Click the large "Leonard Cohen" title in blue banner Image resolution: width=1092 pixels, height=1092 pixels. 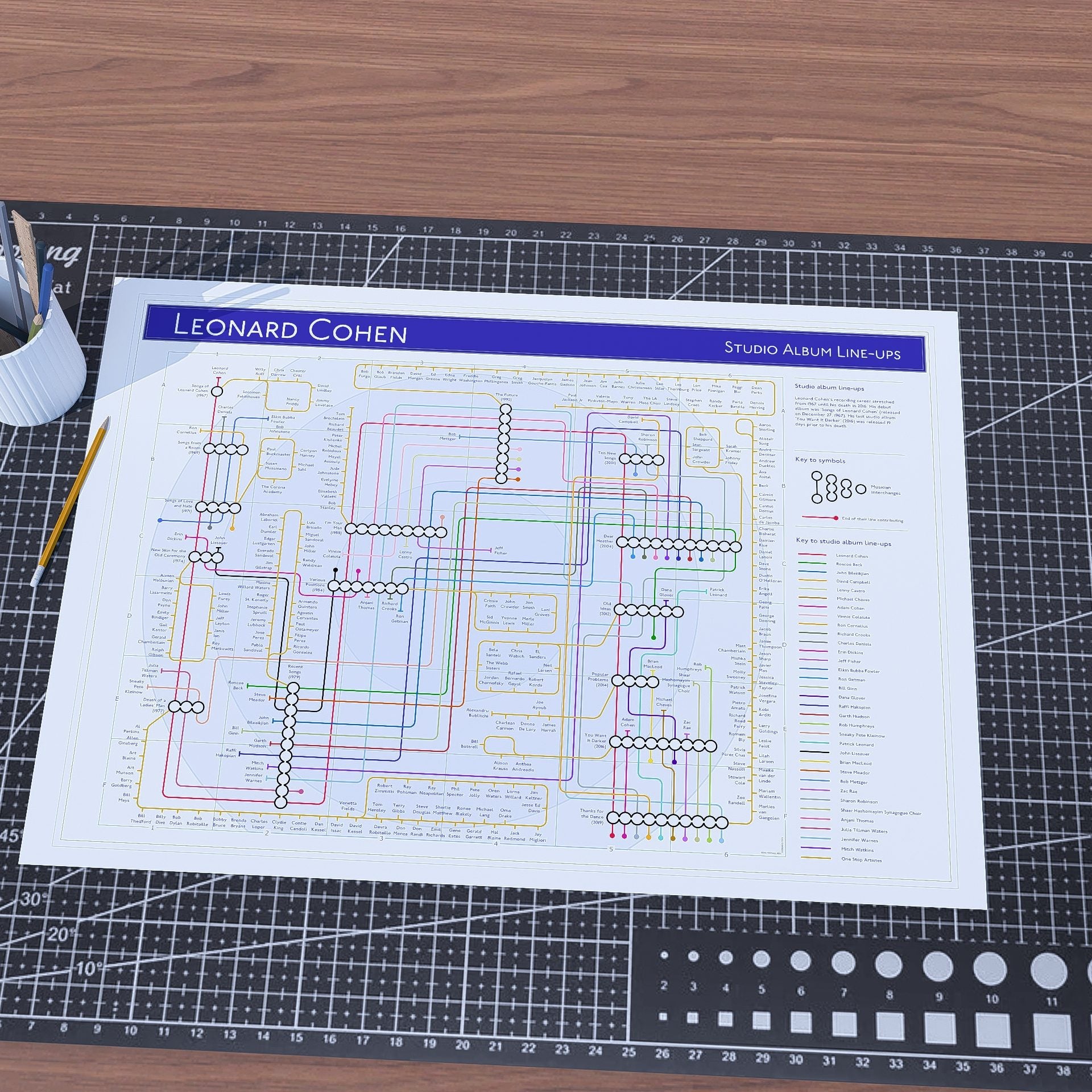point(290,329)
